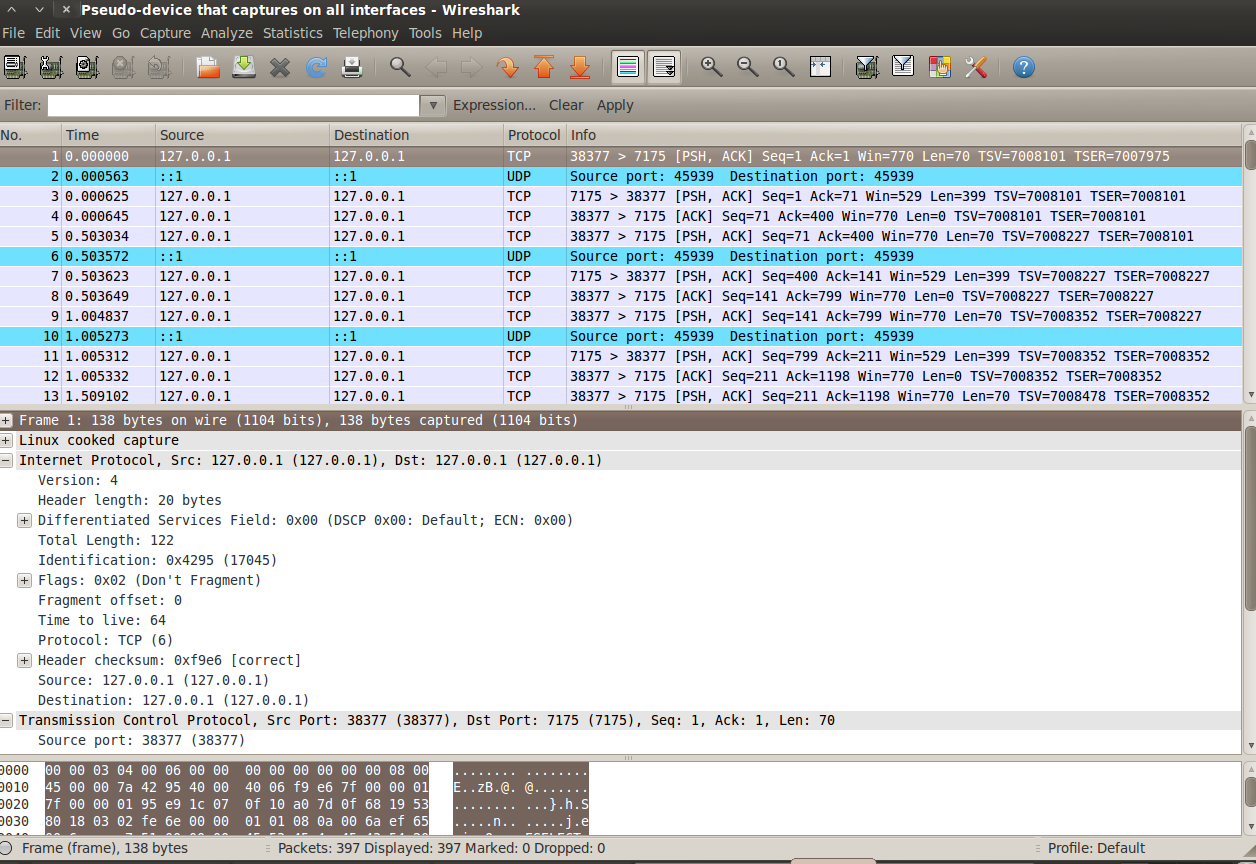Open the Telephony menu
This screenshot has height=864, width=1256.
366,33
